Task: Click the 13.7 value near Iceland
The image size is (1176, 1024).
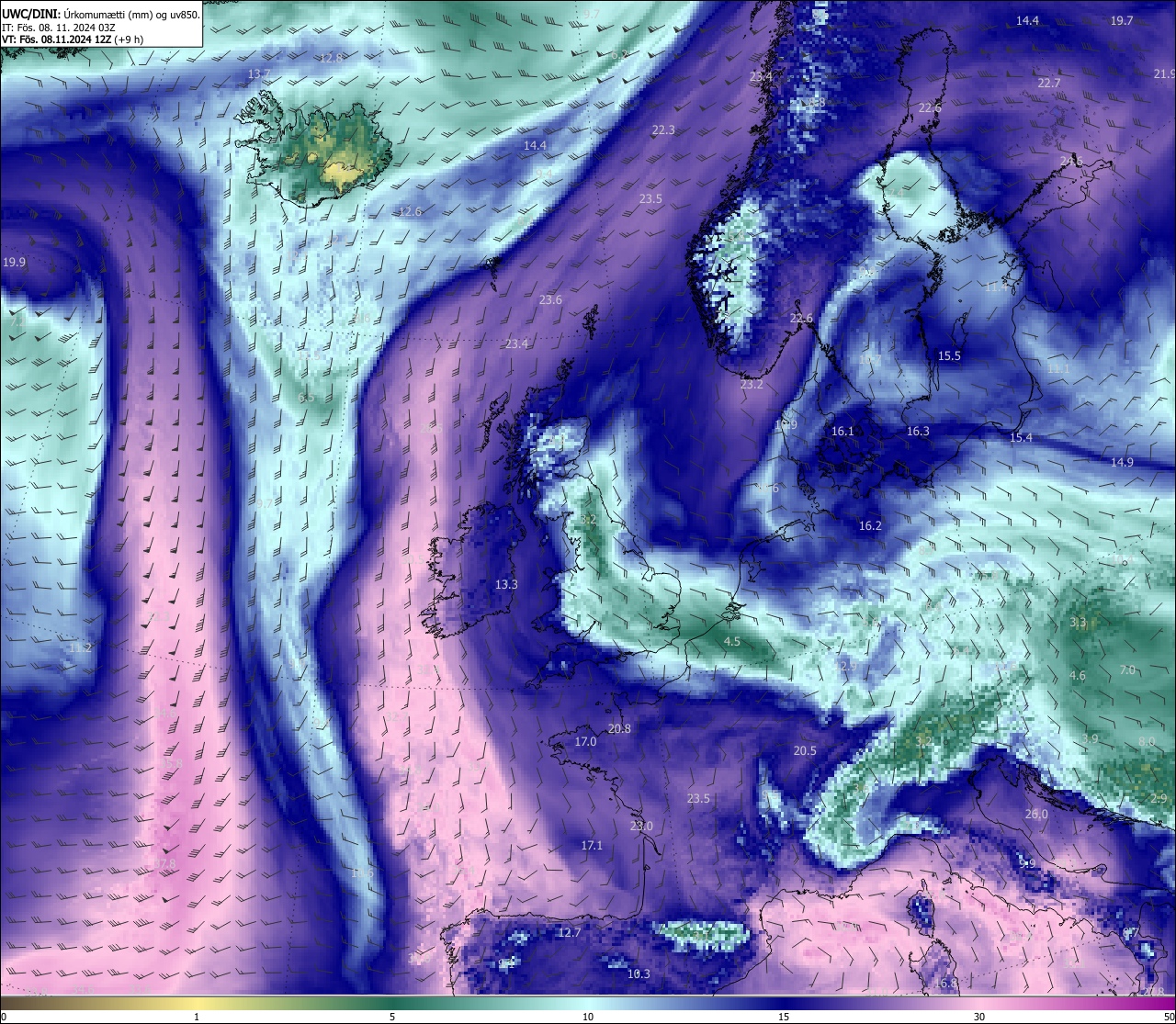Action: point(259,73)
